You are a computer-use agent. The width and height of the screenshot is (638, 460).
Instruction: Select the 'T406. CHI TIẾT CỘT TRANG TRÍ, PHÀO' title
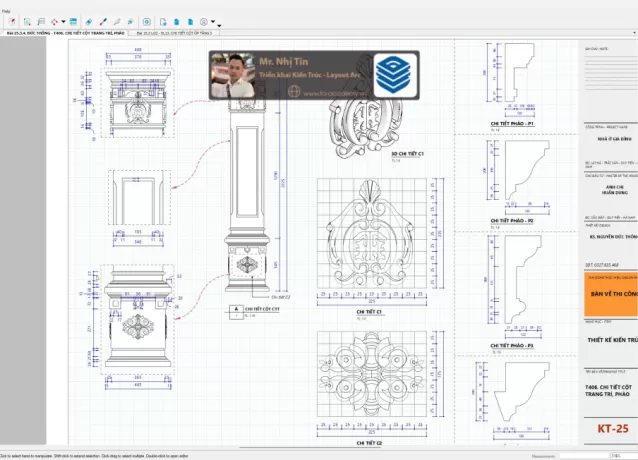click(609, 390)
